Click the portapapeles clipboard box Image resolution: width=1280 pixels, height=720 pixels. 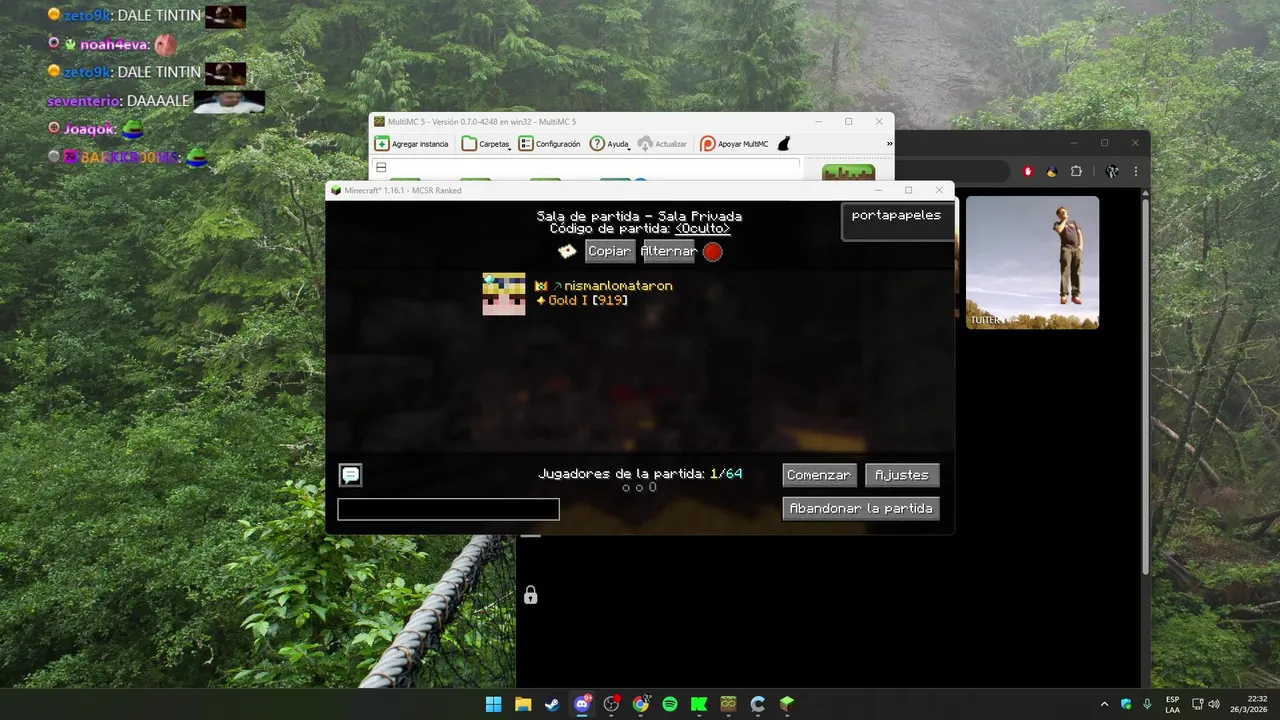coord(896,221)
